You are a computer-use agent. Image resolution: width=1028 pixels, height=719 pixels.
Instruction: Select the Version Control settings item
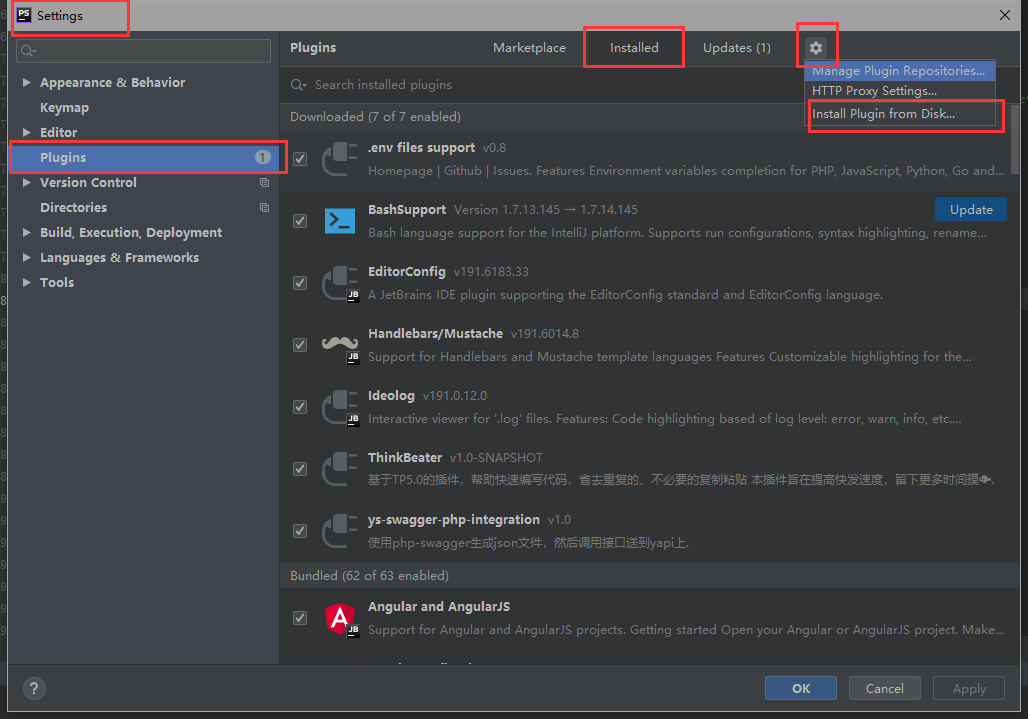89,183
